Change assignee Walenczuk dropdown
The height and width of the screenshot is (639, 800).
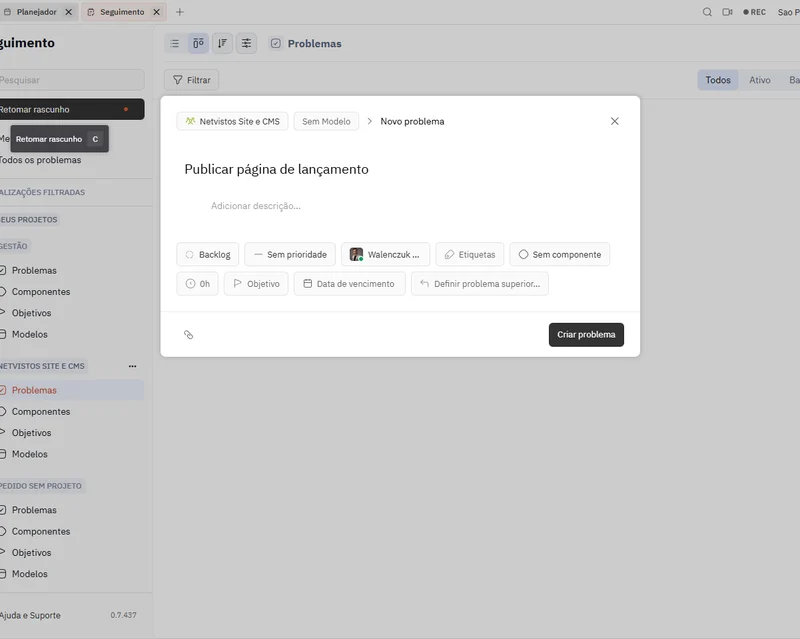click(385, 254)
